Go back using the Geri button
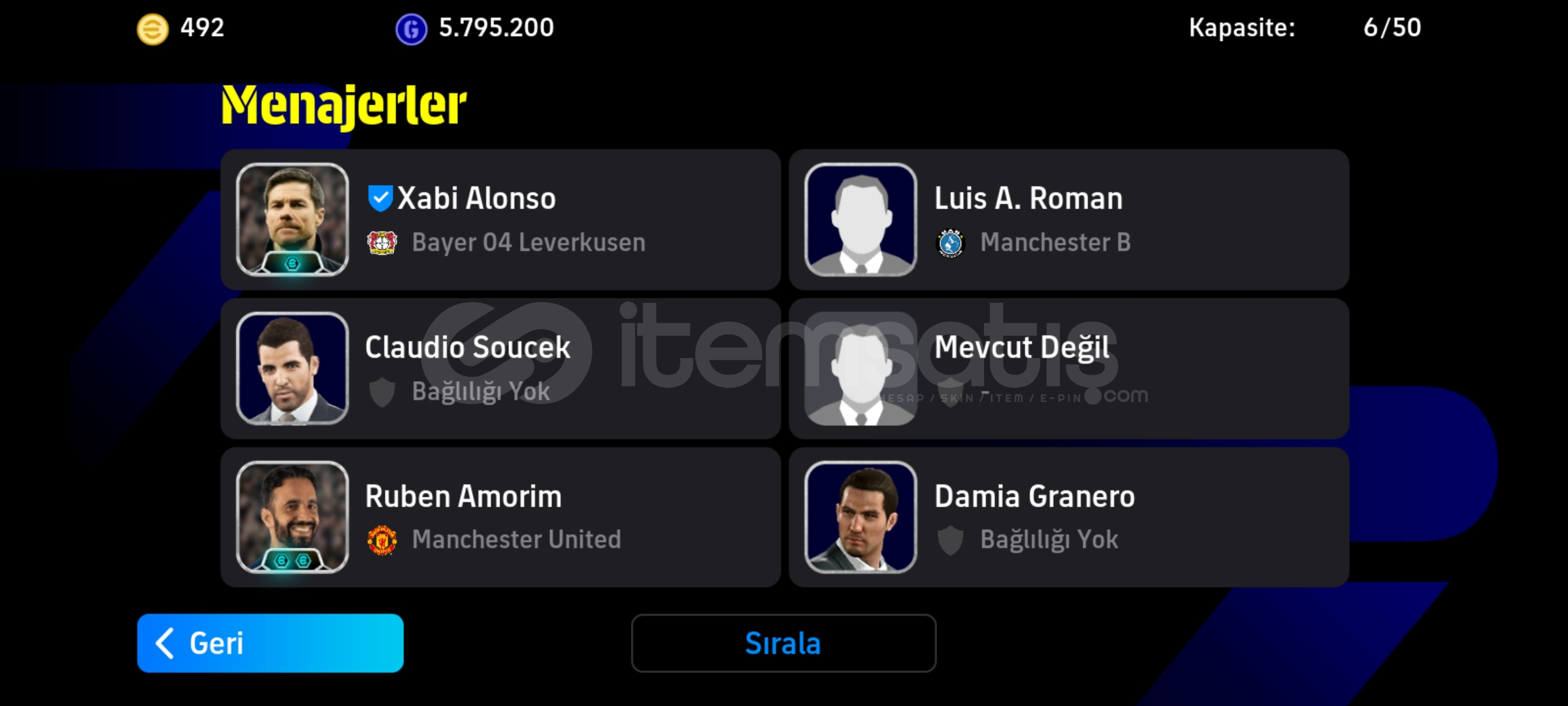This screenshot has width=1568, height=706. (270, 643)
